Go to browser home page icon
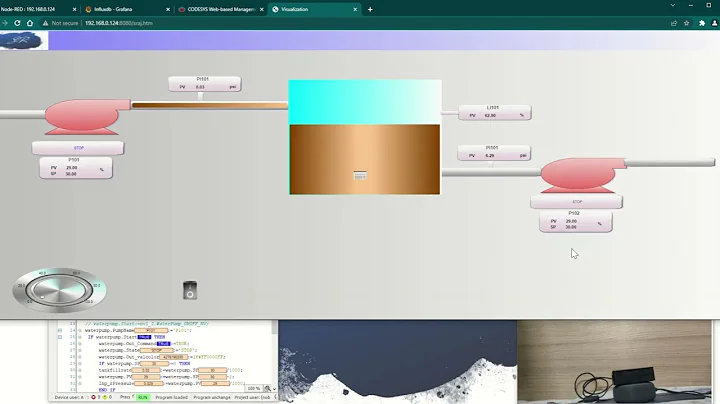 (30, 23)
